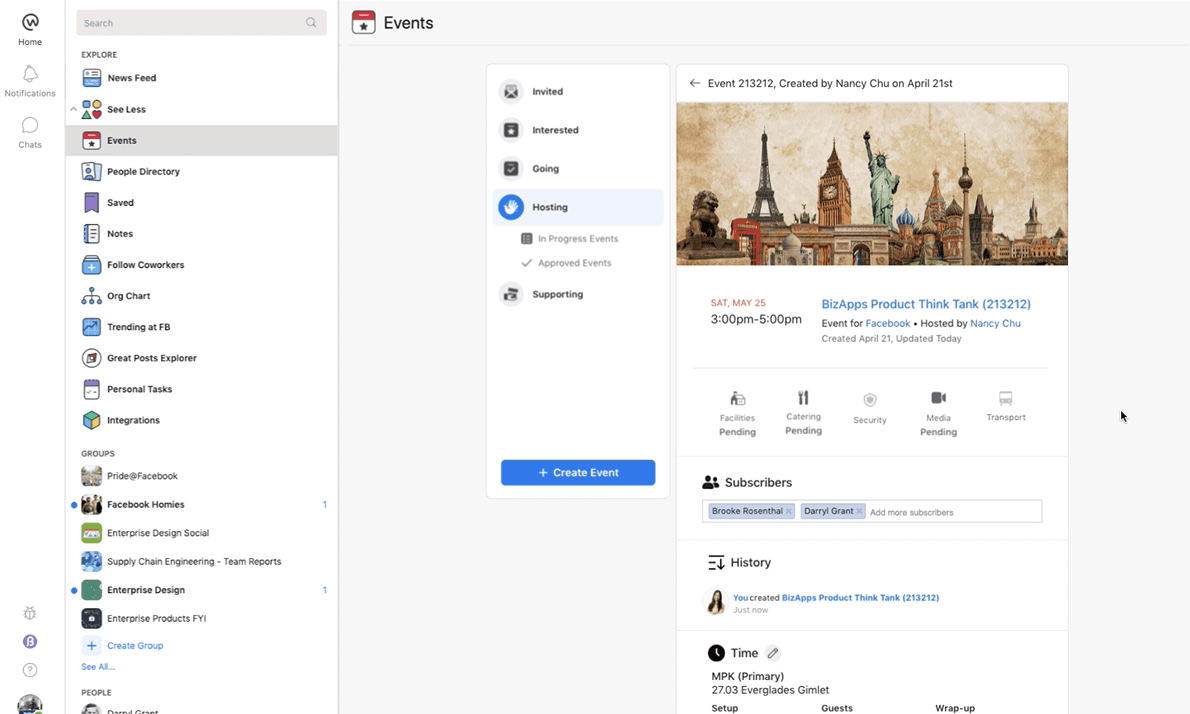Open Notes from the sidebar
Viewport: 1190px width, 714px height.
point(201,234)
